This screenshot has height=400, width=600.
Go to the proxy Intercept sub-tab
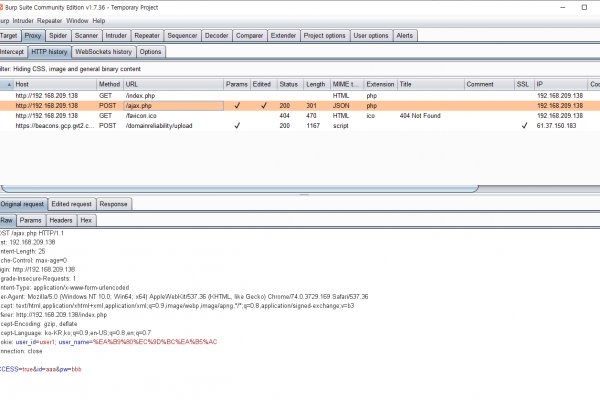pos(12,51)
